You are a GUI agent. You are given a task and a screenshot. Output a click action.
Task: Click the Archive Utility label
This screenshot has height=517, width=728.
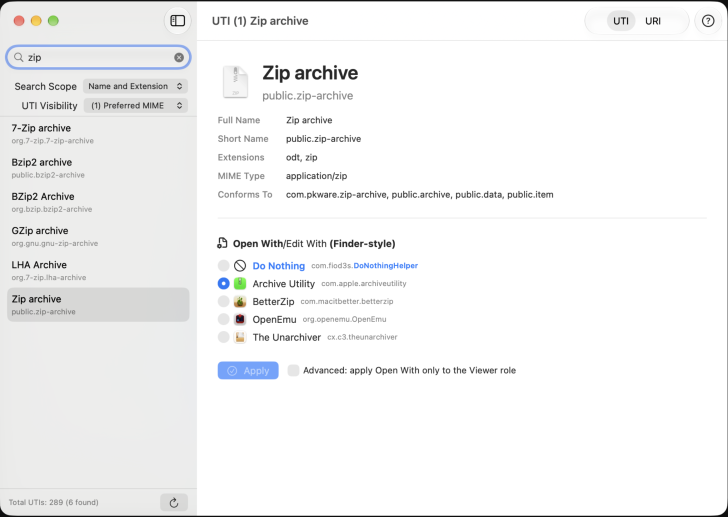284,284
